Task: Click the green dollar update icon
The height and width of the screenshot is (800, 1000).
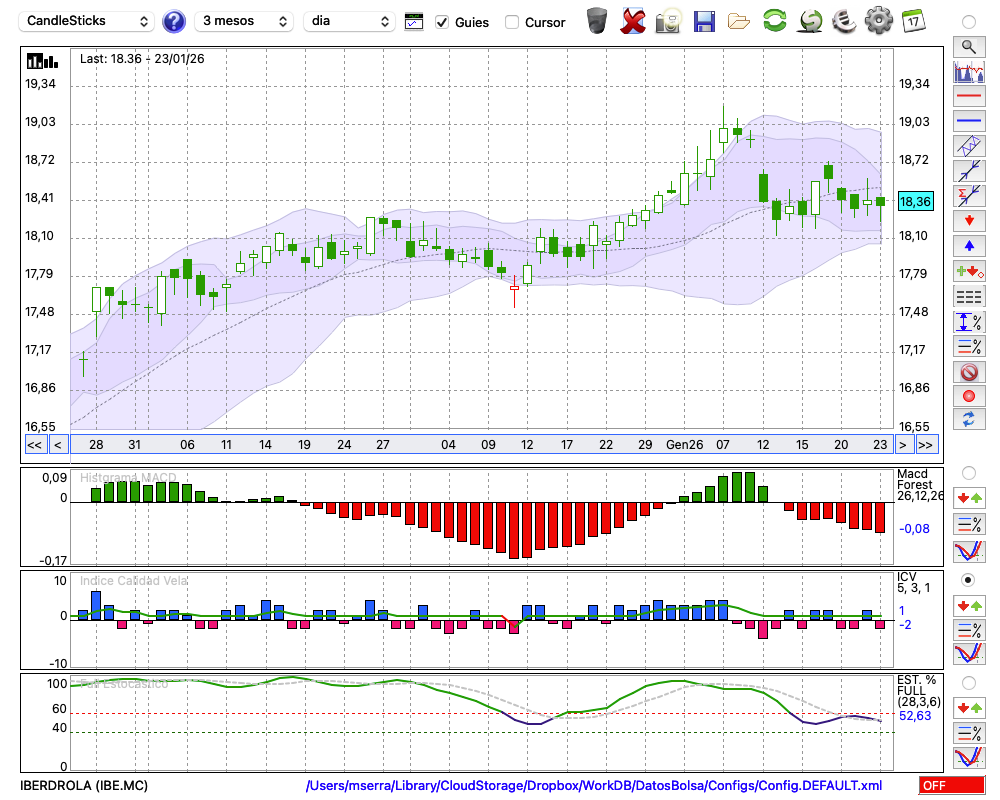Action: (810, 21)
